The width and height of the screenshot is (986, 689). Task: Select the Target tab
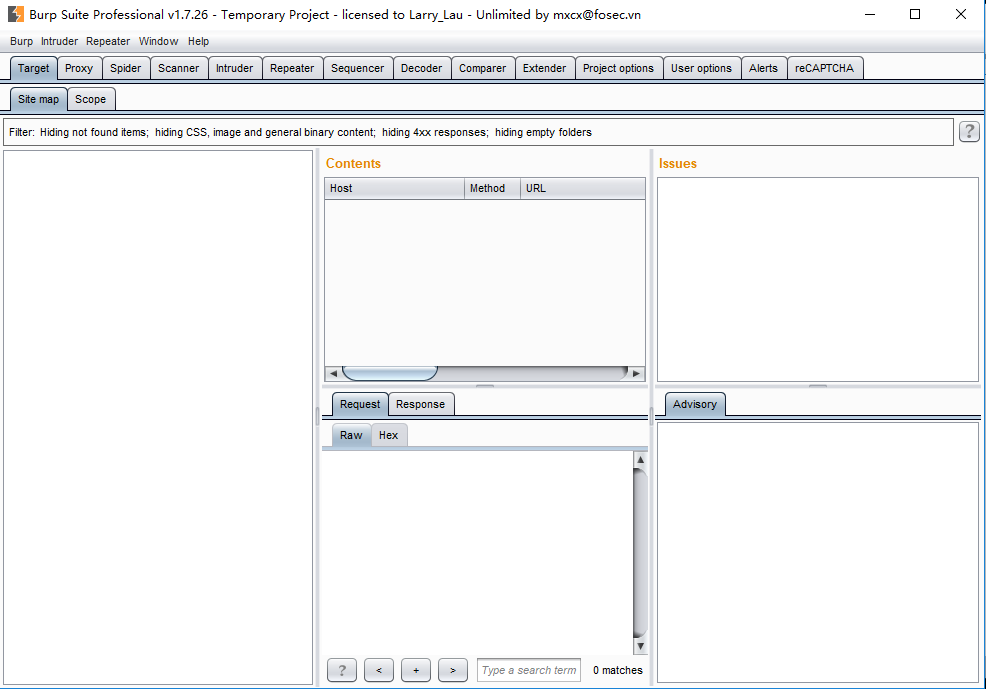[33, 68]
